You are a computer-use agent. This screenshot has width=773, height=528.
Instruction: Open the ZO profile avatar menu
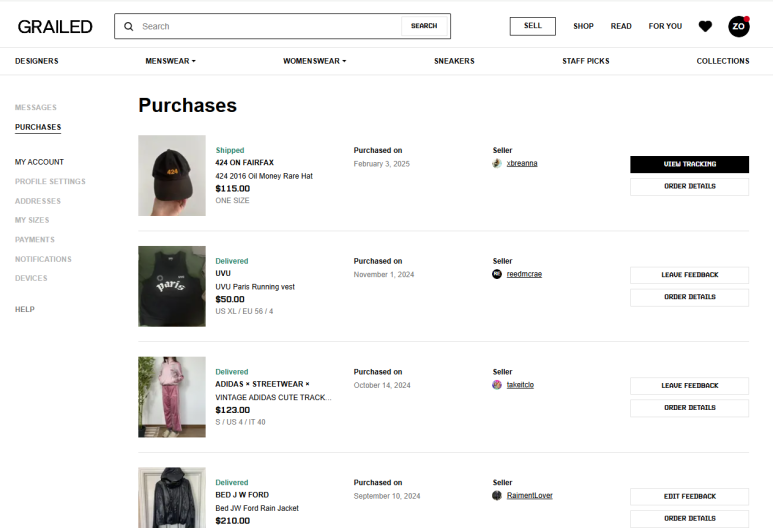click(738, 26)
